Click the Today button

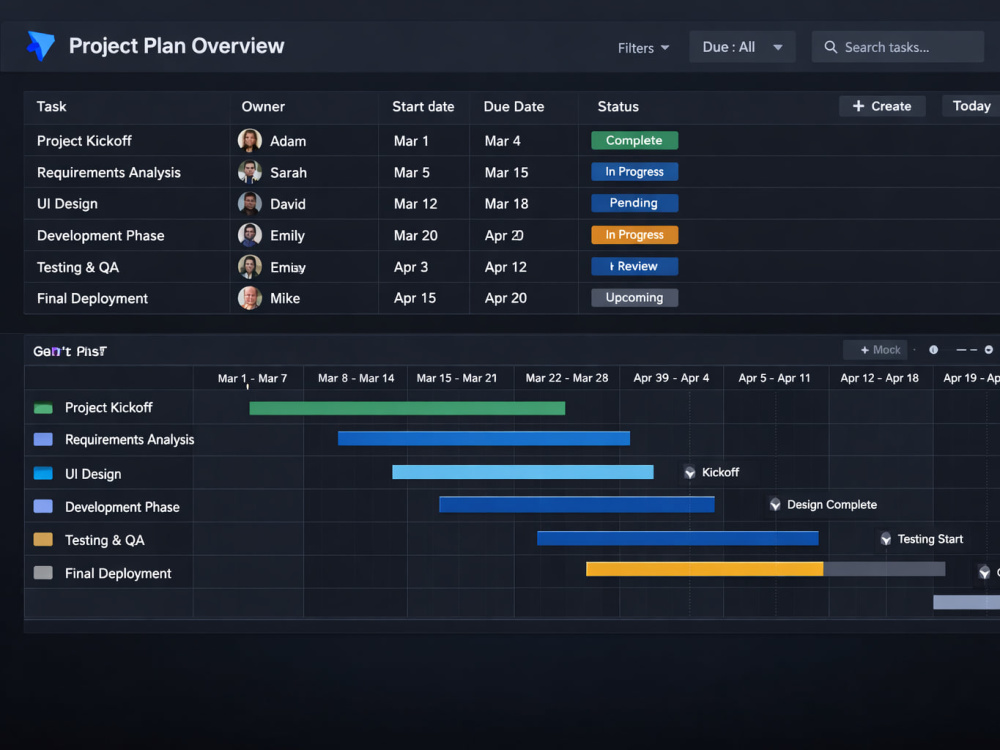[971, 107]
